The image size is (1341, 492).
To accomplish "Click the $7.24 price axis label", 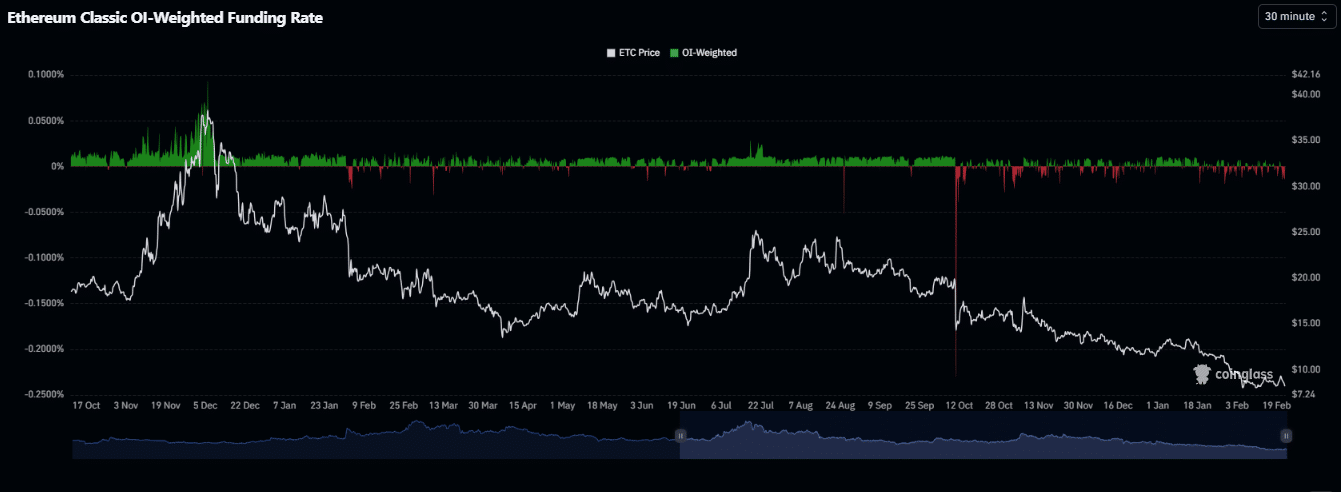I will [x=1304, y=394].
